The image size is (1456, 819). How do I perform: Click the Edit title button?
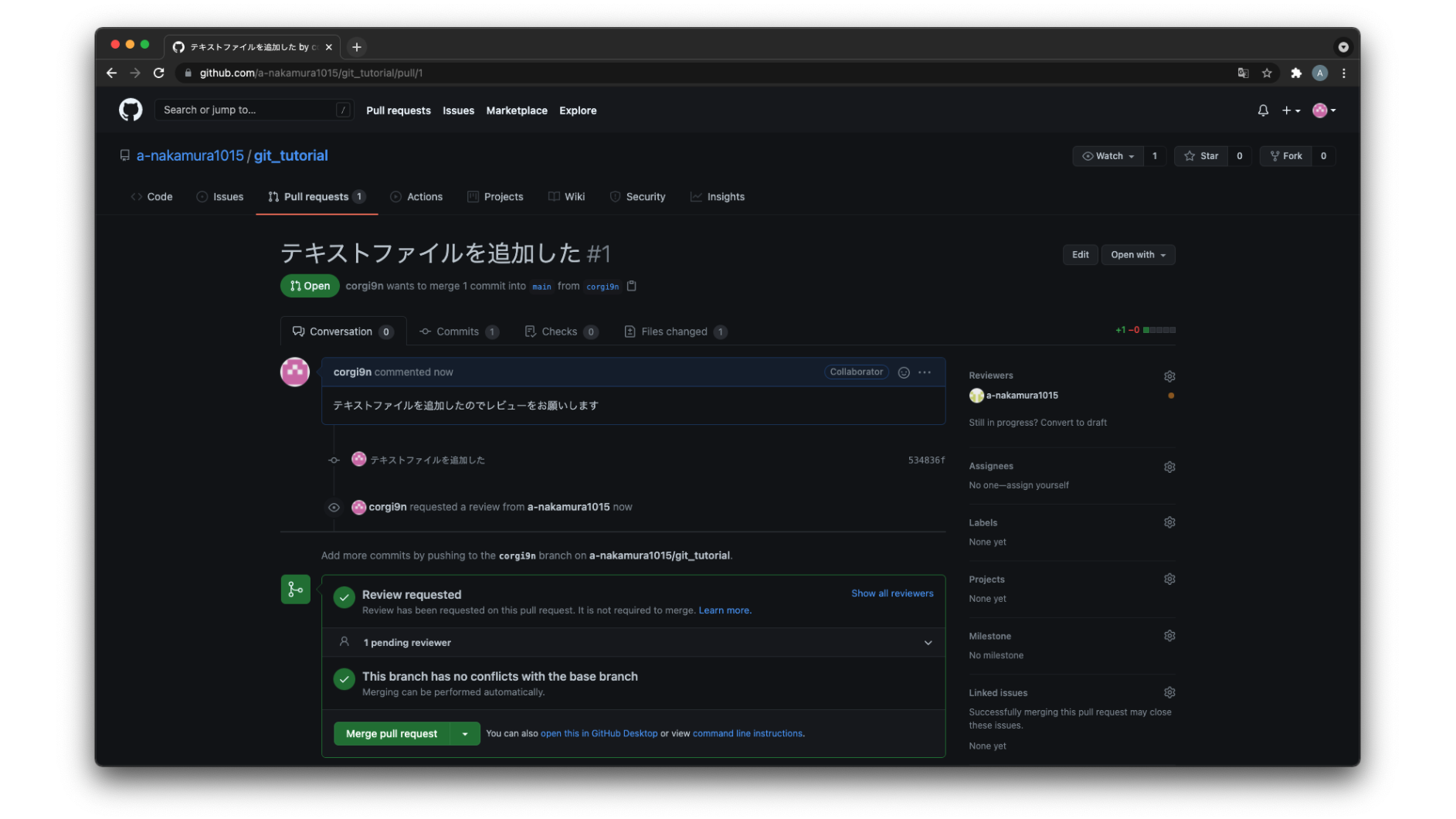[x=1080, y=255]
